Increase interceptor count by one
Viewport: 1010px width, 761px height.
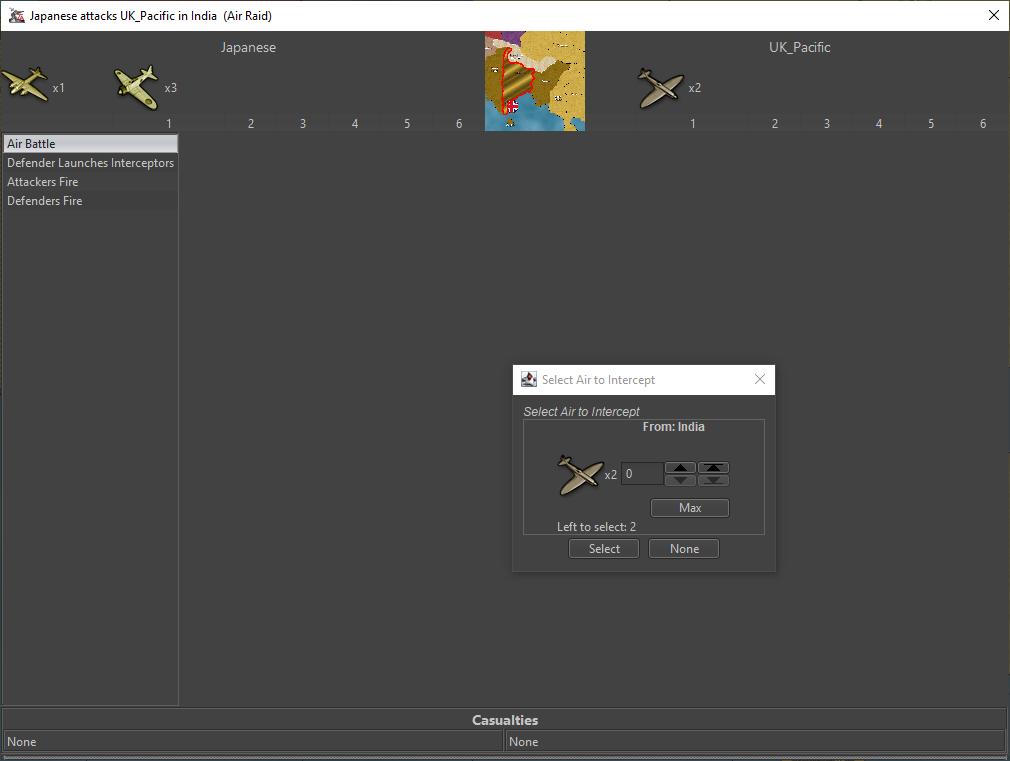click(x=681, y=467)
